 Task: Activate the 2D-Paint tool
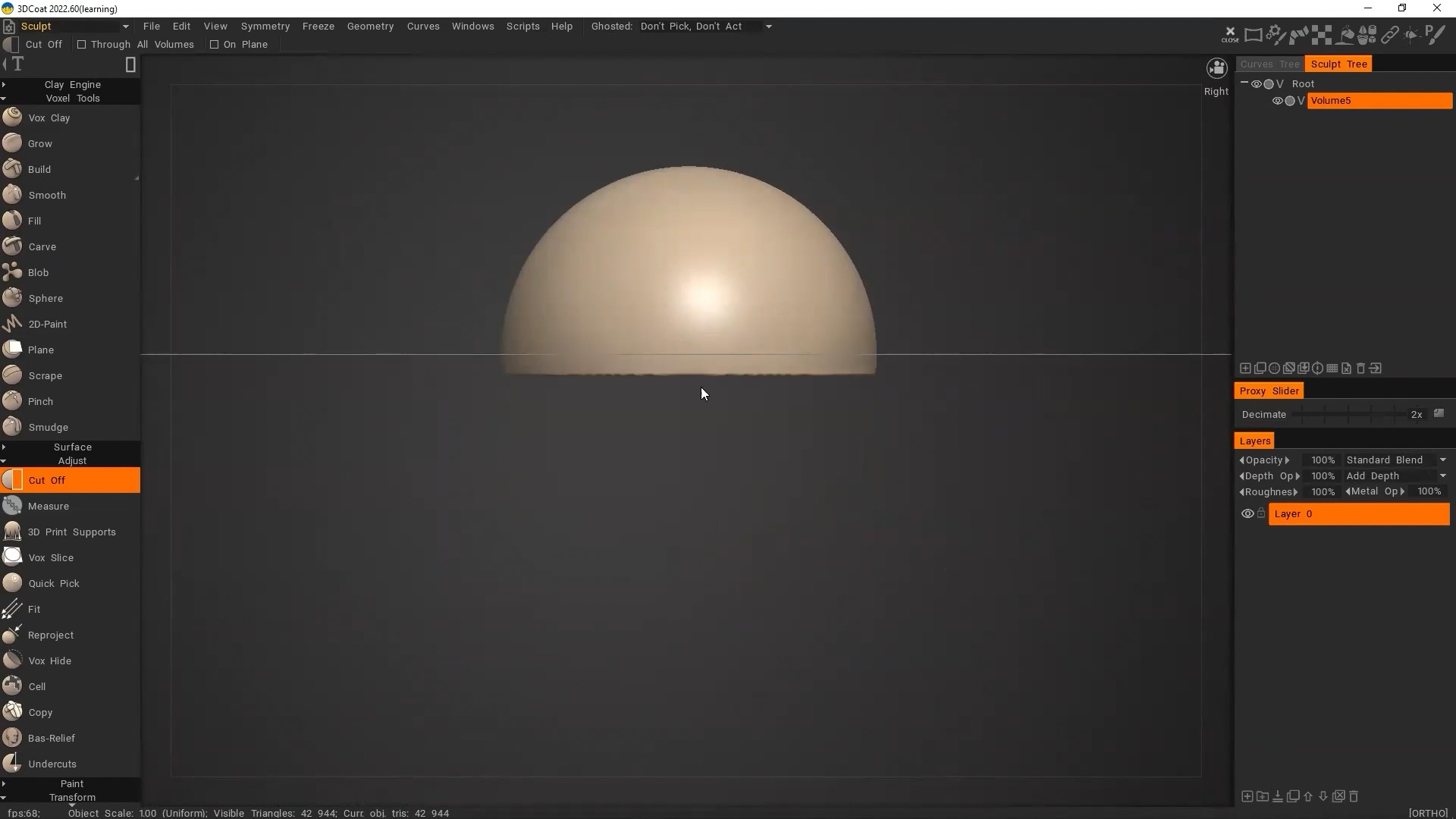tap(47, 325)
